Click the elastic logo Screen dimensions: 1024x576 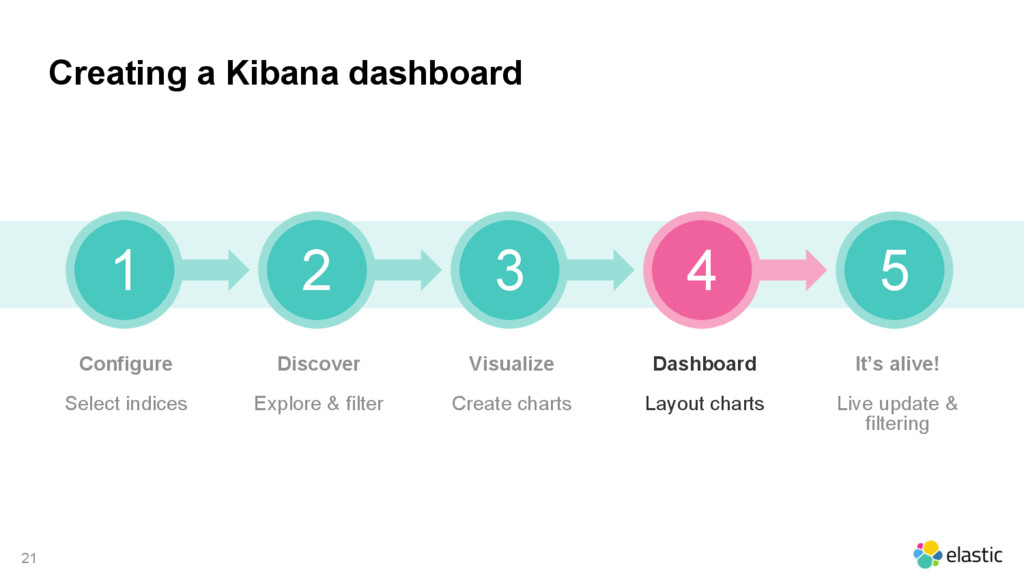pos(957,555)
